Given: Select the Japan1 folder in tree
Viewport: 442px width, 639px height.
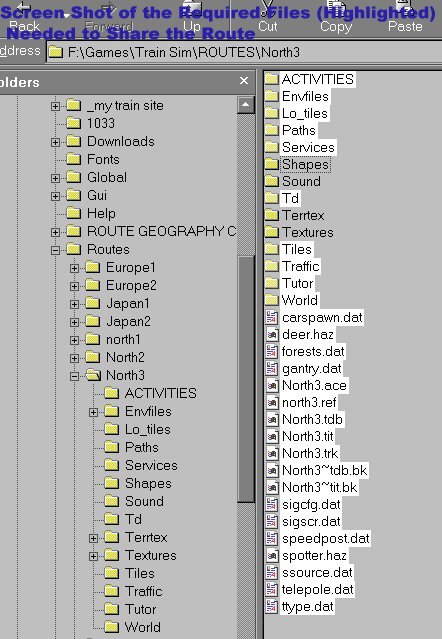Looking at the screenshot, I should click(x=128, y=303).
